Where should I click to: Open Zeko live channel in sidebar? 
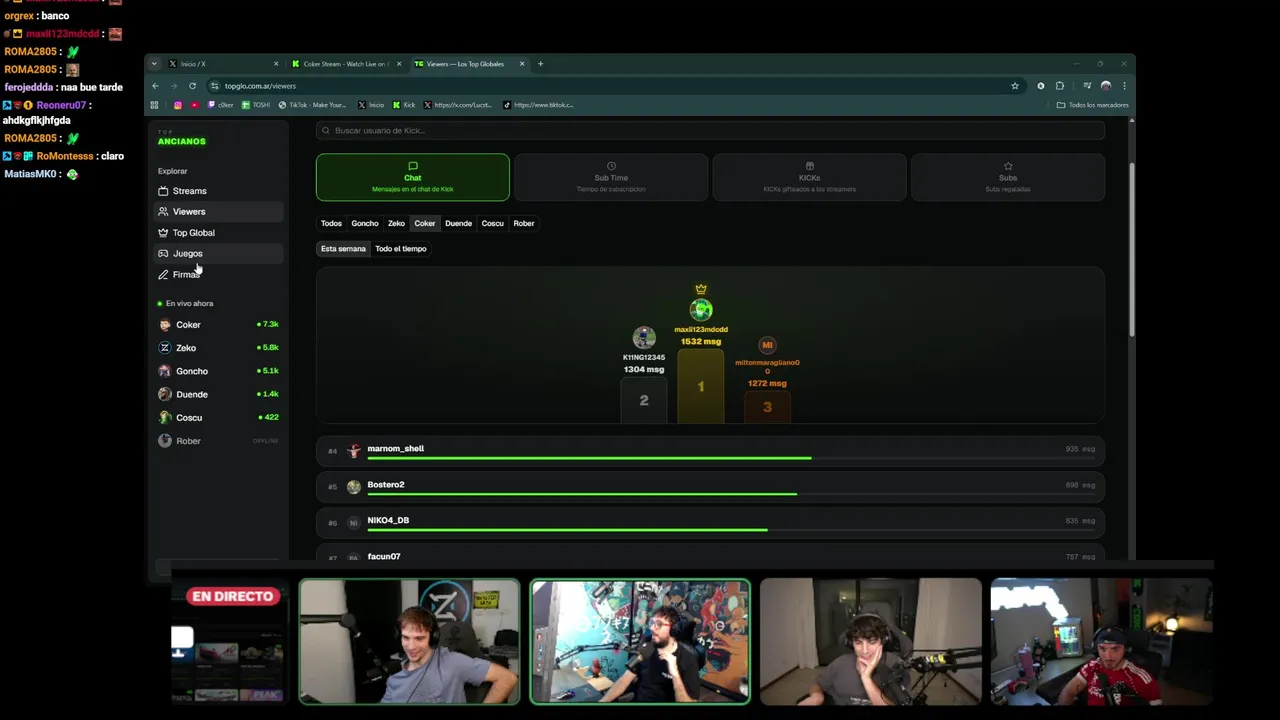point(218,348)
